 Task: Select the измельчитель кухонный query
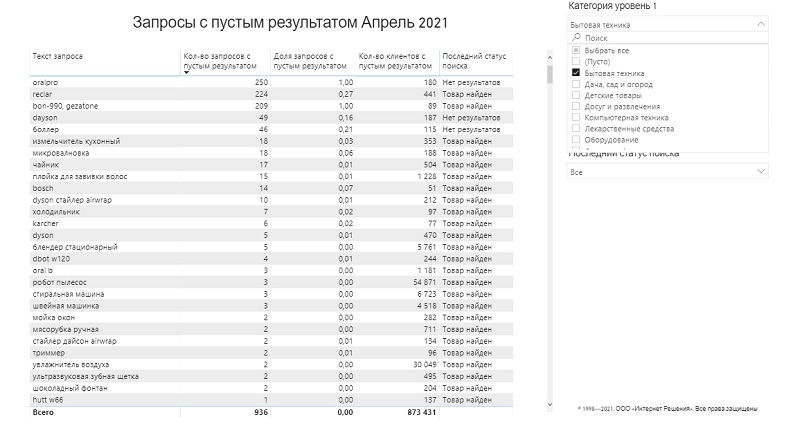[x=77, y=141]
